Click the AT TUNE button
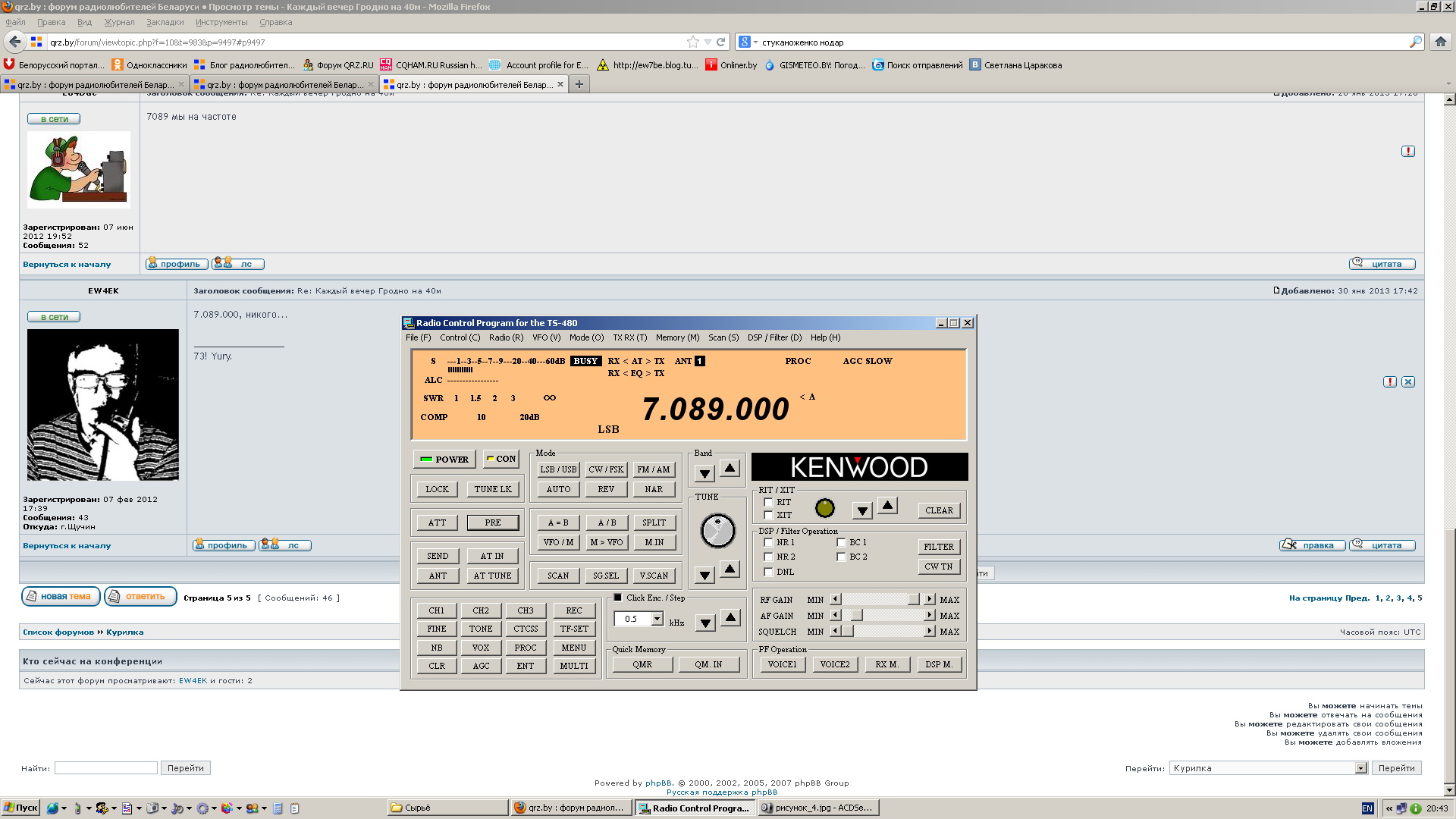This screenshot has height=819, width=1456. 492,576
